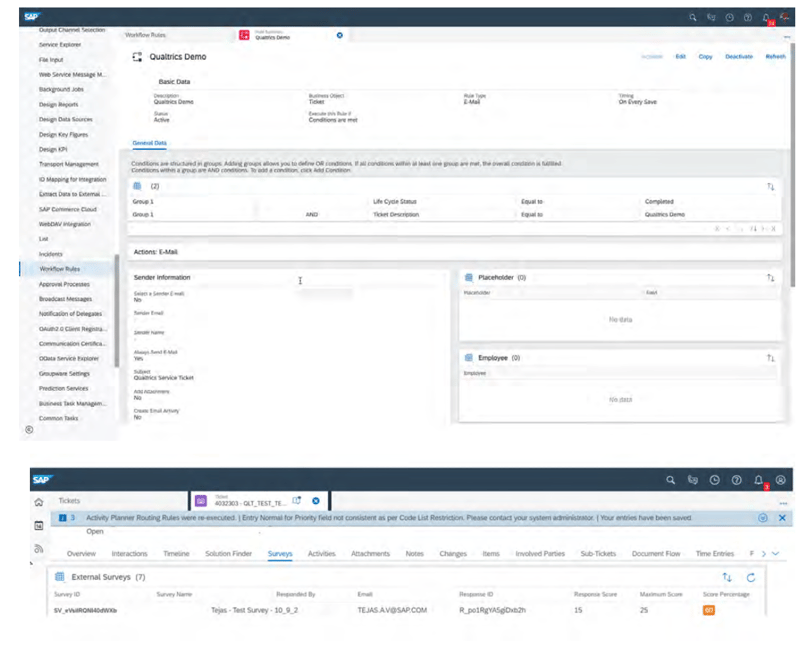The width and height of the screenshot is (800, 645).
Task: Select the Ticket Description condition row
Action: [454, 215]
